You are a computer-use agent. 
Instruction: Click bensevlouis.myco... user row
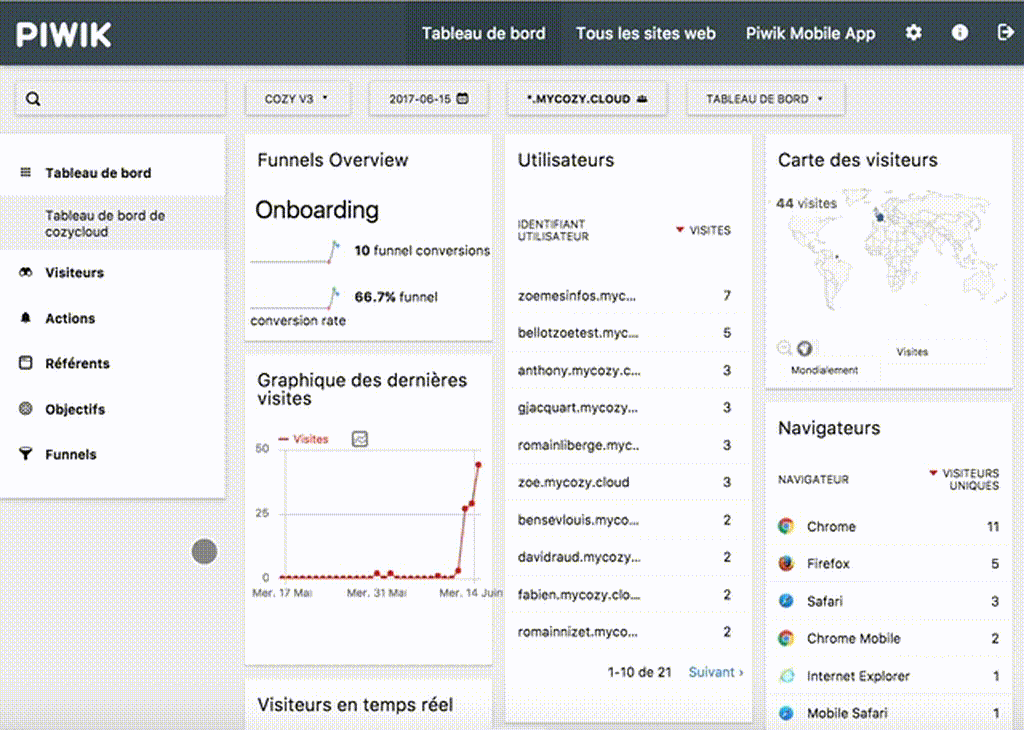click(x=628, y=520)
